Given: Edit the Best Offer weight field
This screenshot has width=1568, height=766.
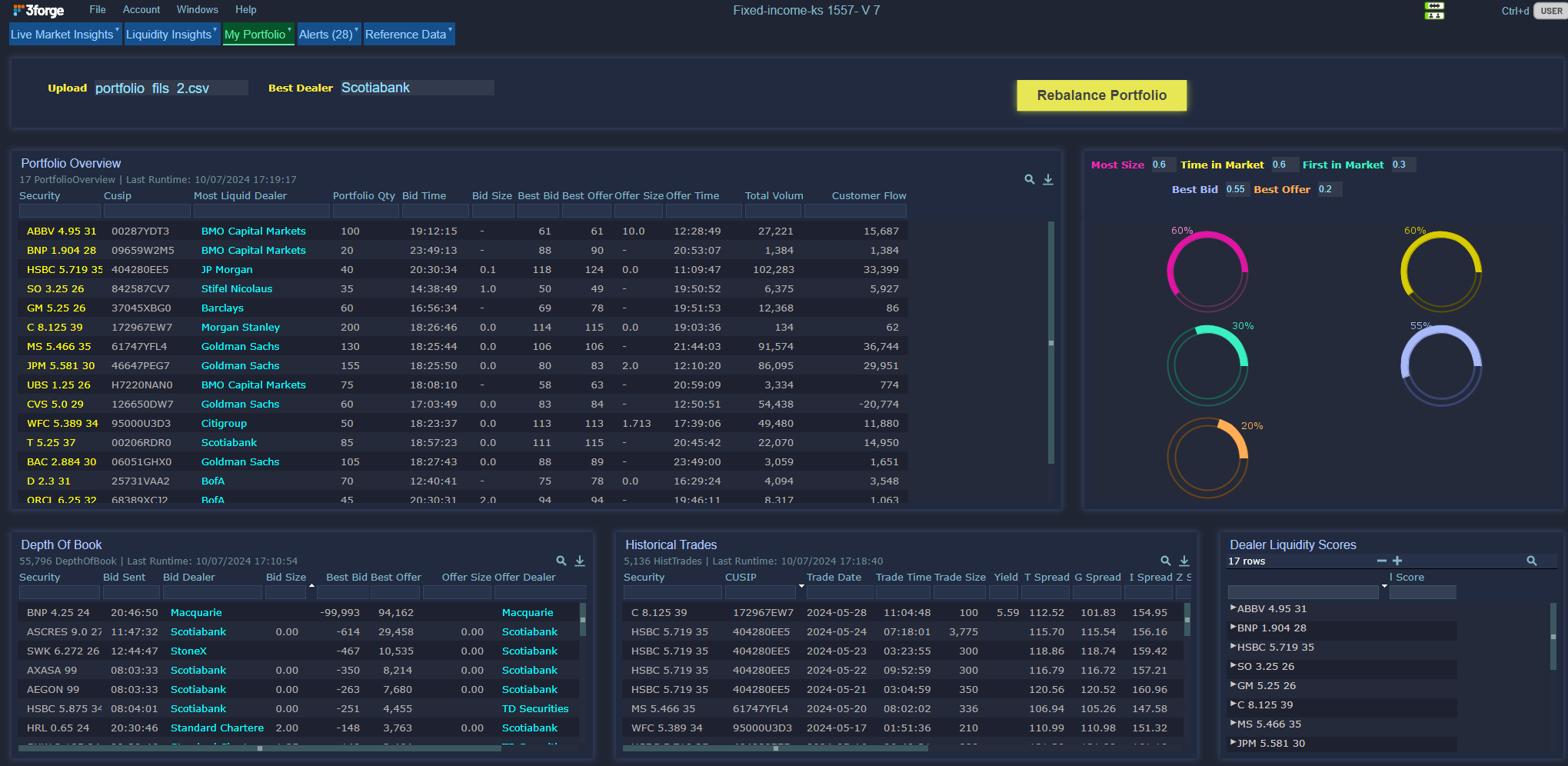Looking at the screenshot, I should pos(1329,189).
